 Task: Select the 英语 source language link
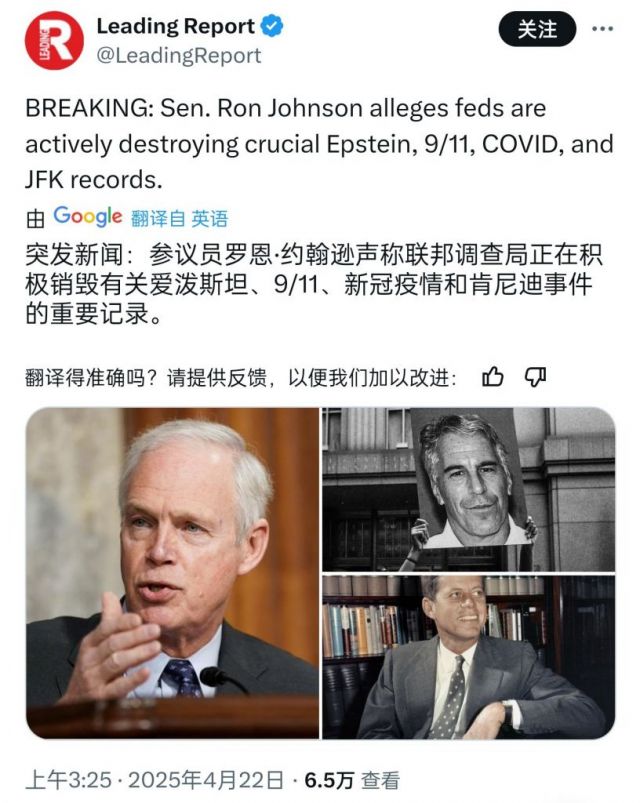tap(209, 219)
